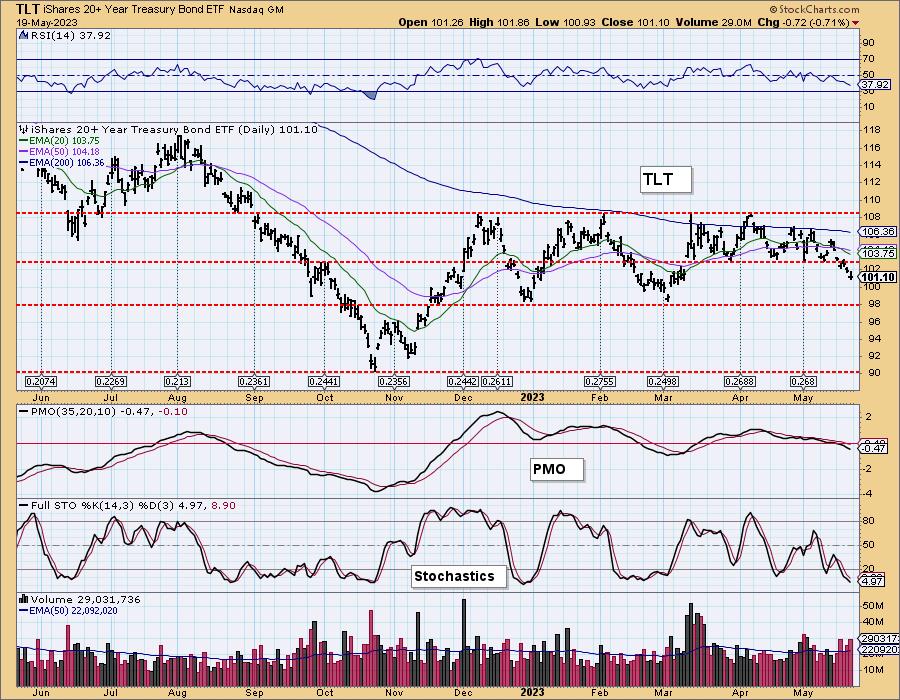Click the 0.2361 label near Sep
The height and width of the screenshot is (700, 900).
point(254,382)
